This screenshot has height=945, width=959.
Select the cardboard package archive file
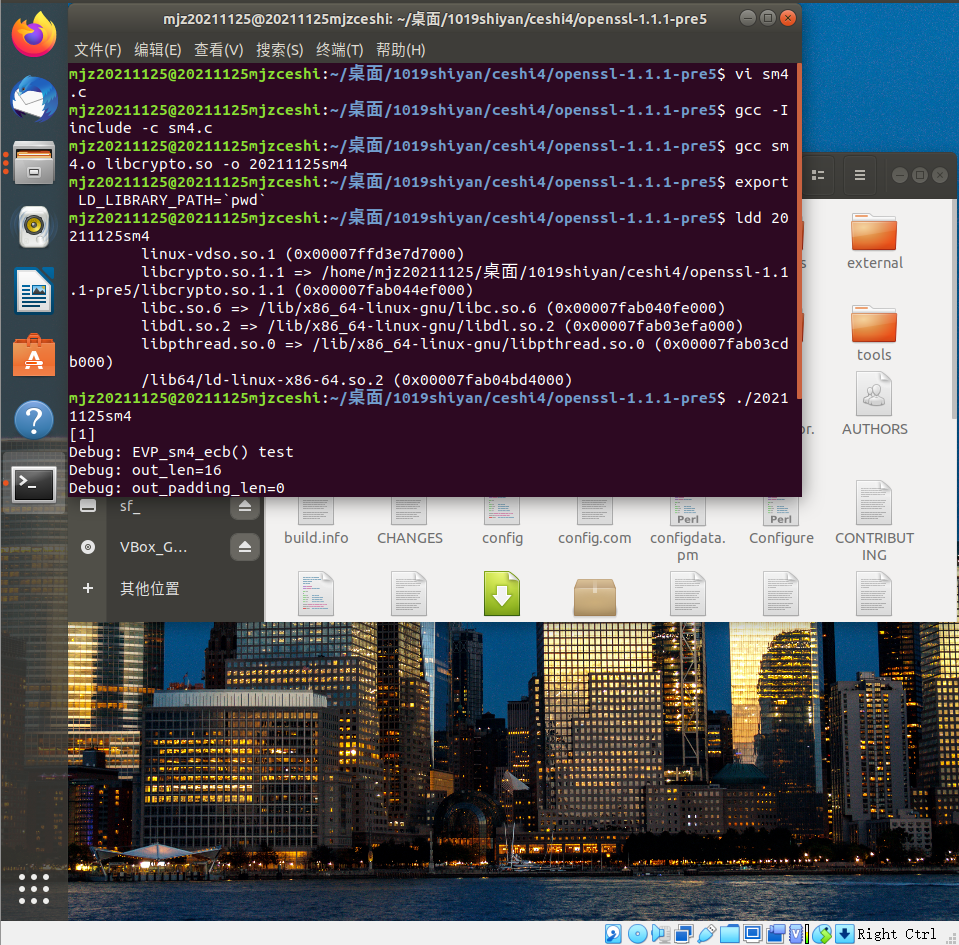coord(594,596)
